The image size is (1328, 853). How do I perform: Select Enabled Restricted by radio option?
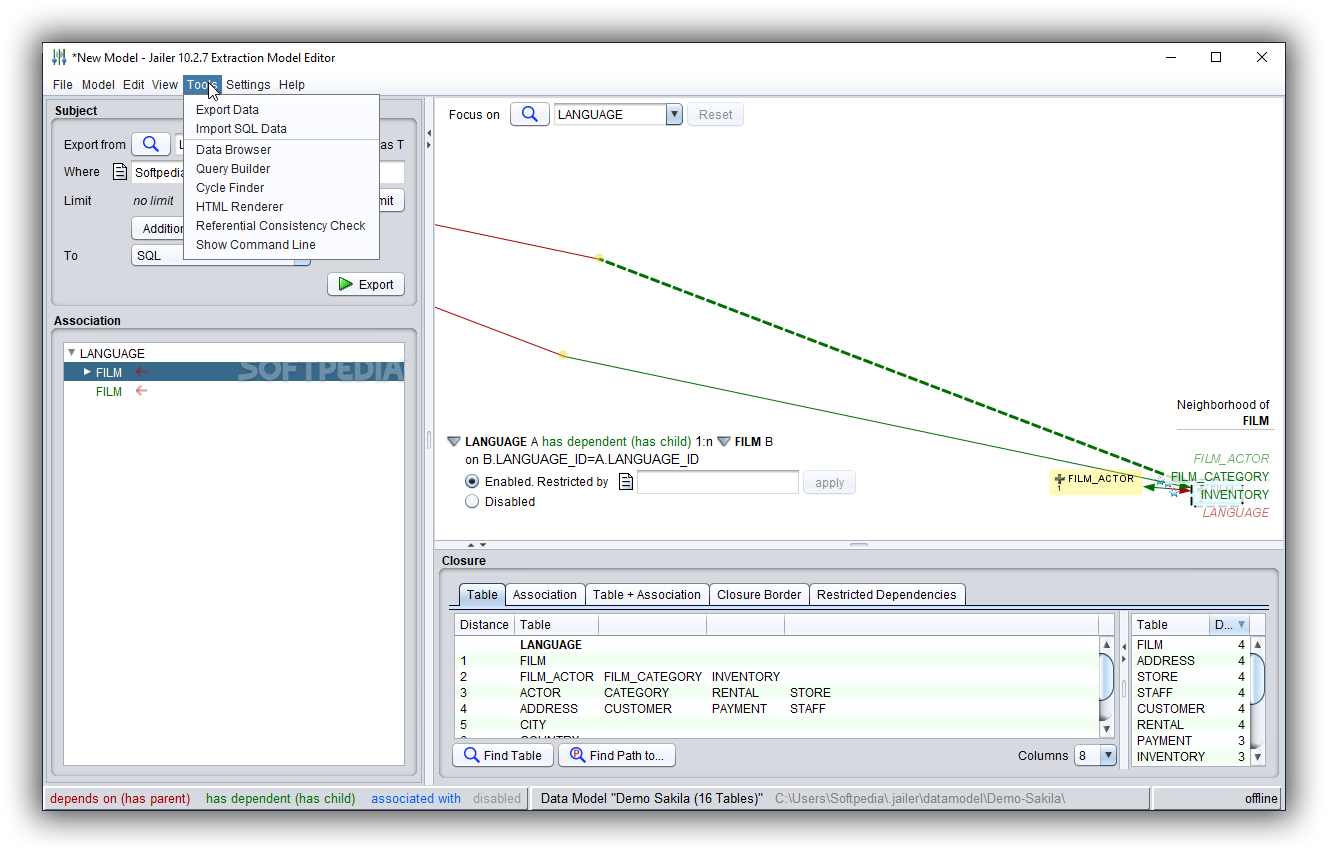pyautogui.click(x=472, y=482)
